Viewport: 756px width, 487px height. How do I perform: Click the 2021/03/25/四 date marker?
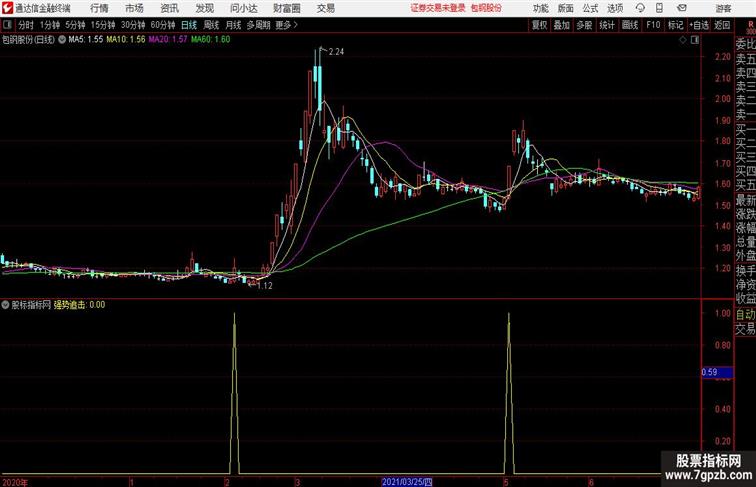click(407, 482)
